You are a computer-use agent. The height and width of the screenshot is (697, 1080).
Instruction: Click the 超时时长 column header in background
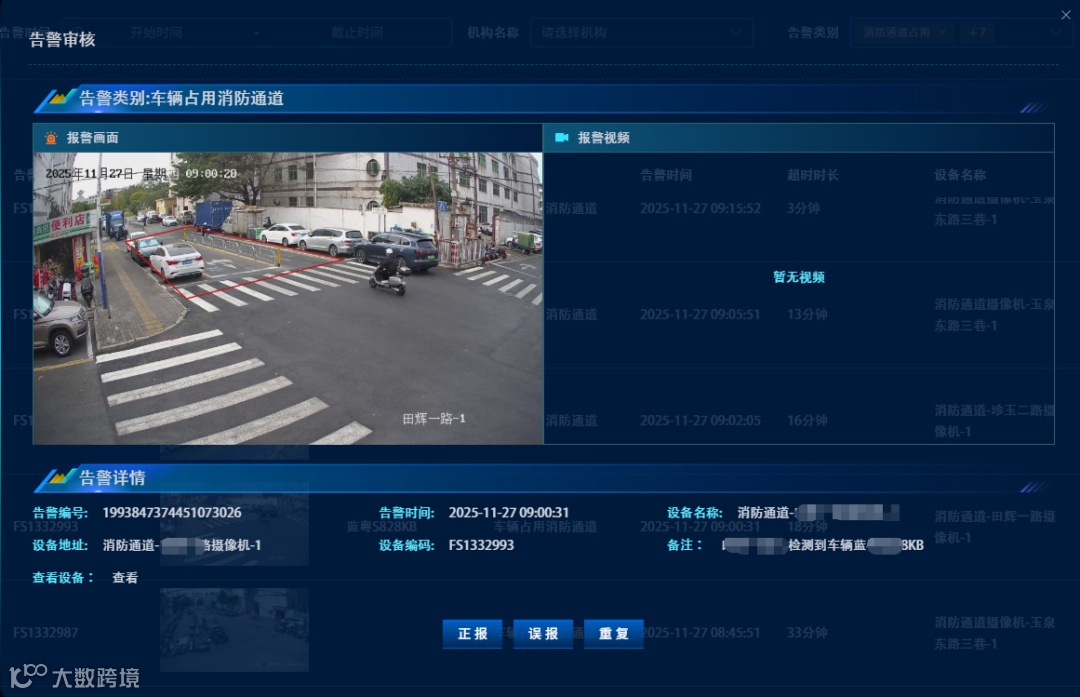coord(813,175)
